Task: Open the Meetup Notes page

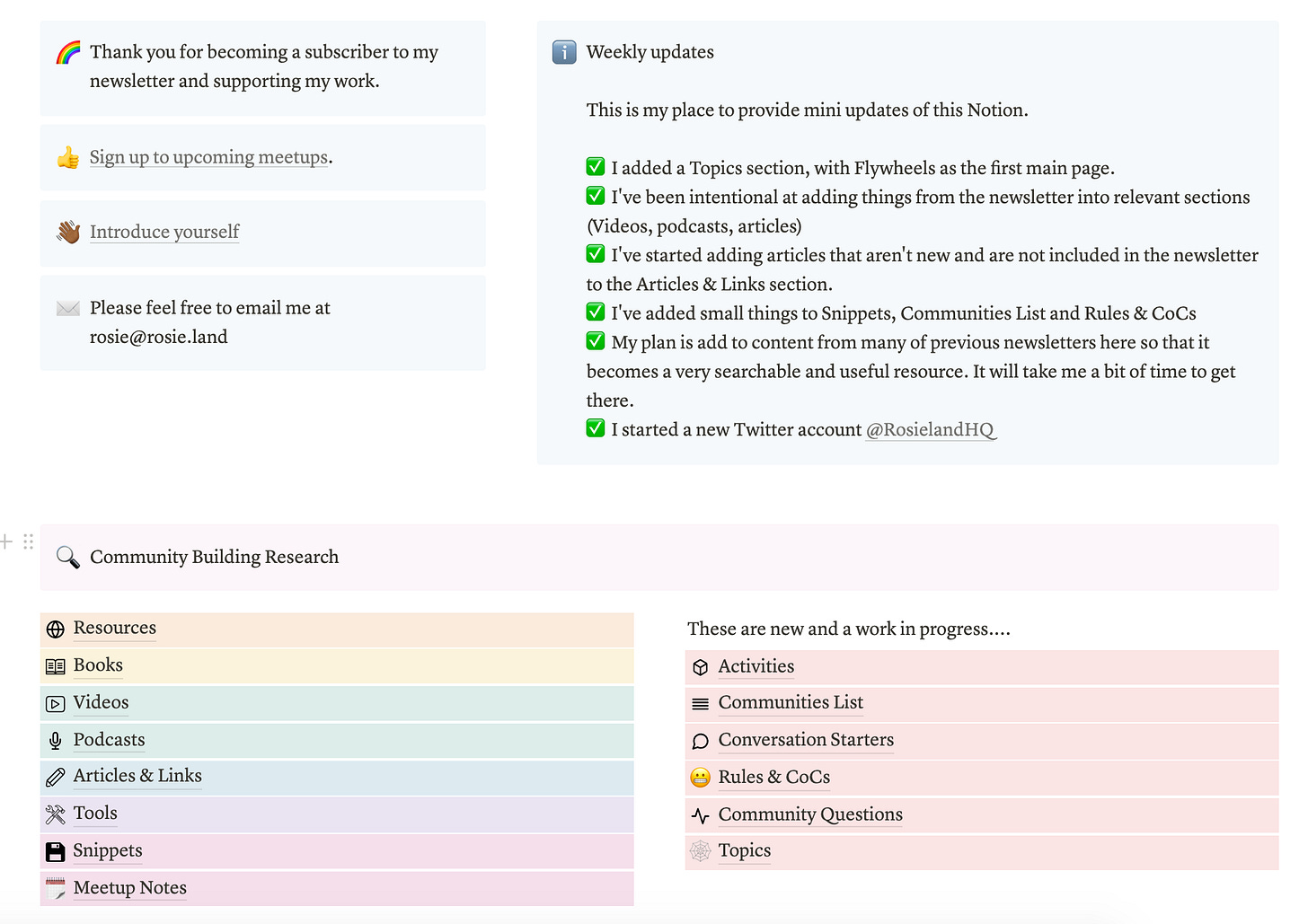Action: pyautogui.click(x=130, y=888)
